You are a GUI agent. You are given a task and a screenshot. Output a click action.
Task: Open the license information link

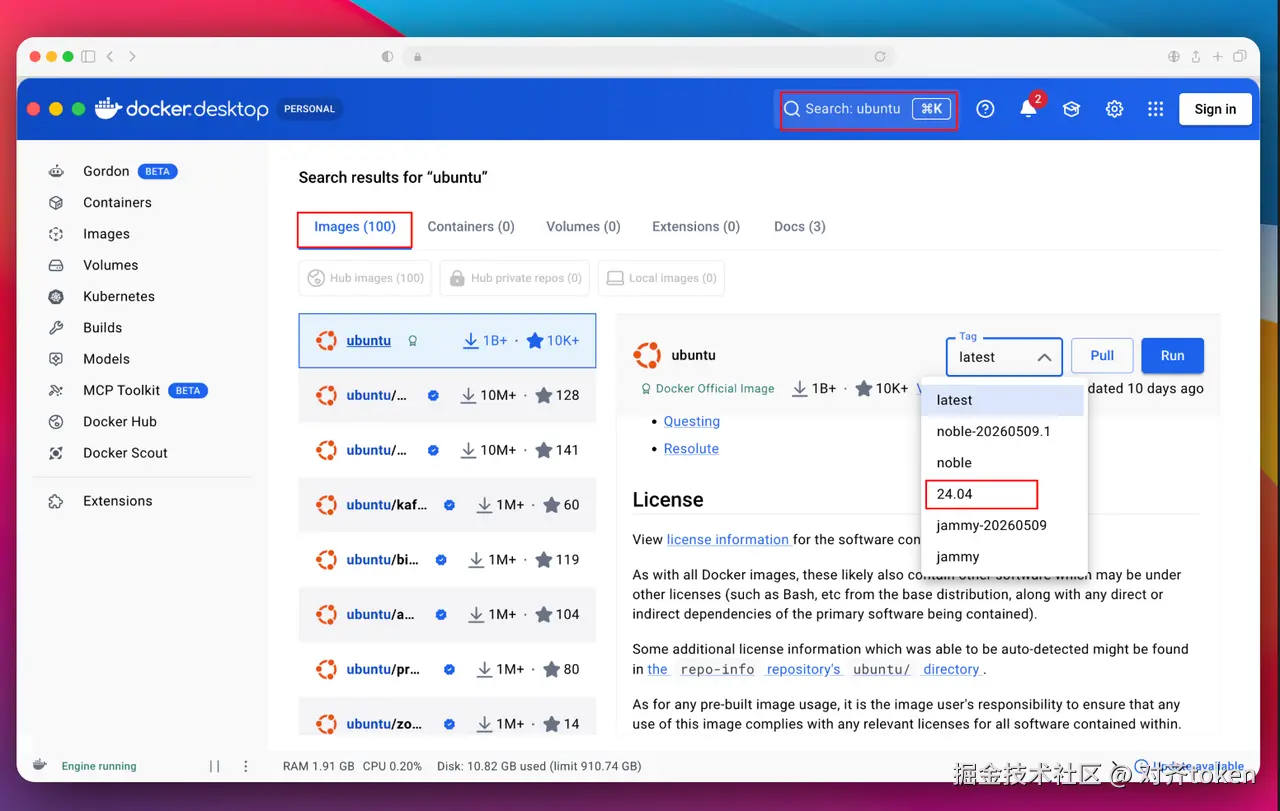coord(728,539)
